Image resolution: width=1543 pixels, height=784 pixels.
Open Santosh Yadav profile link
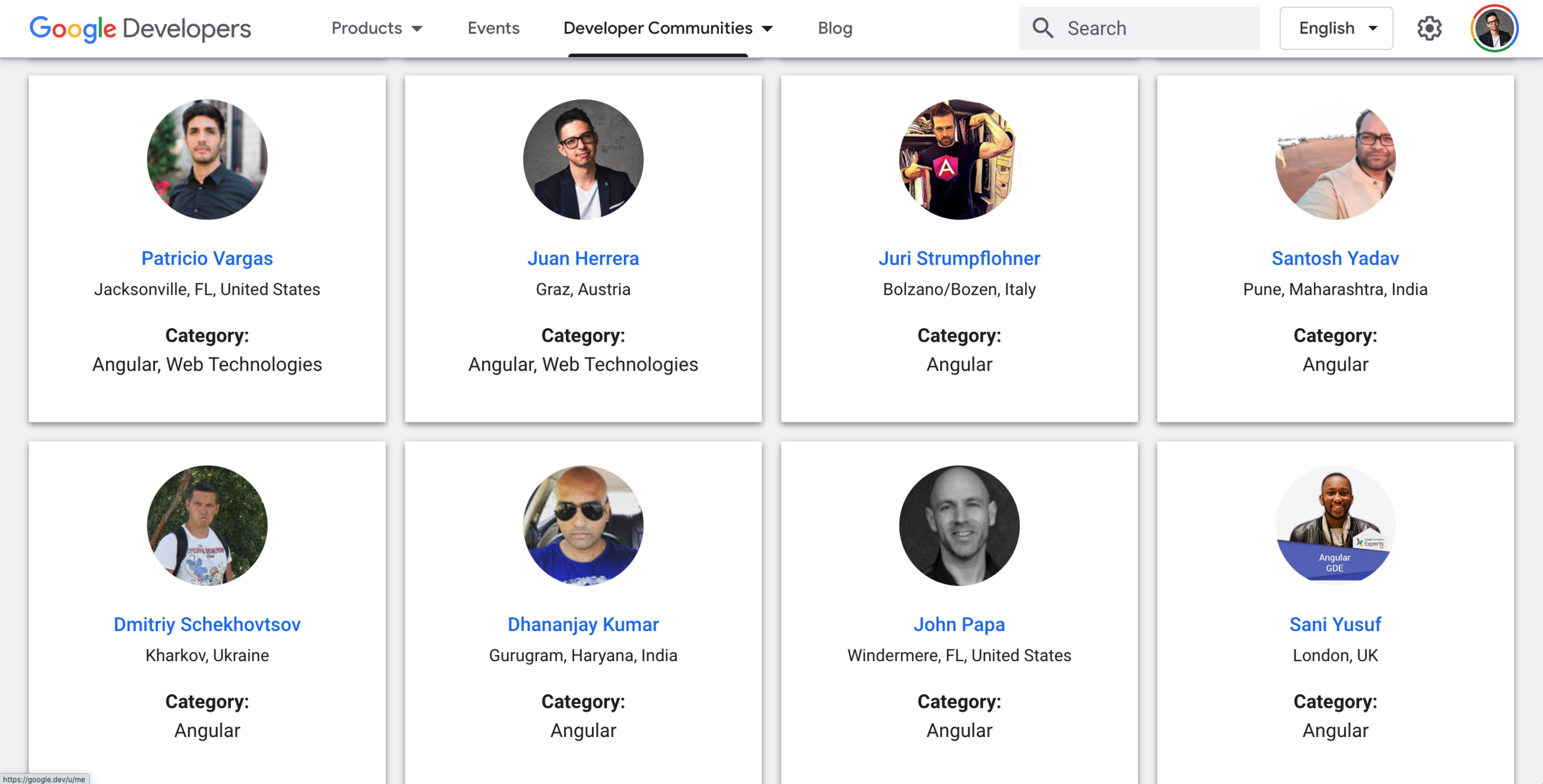1335,258
